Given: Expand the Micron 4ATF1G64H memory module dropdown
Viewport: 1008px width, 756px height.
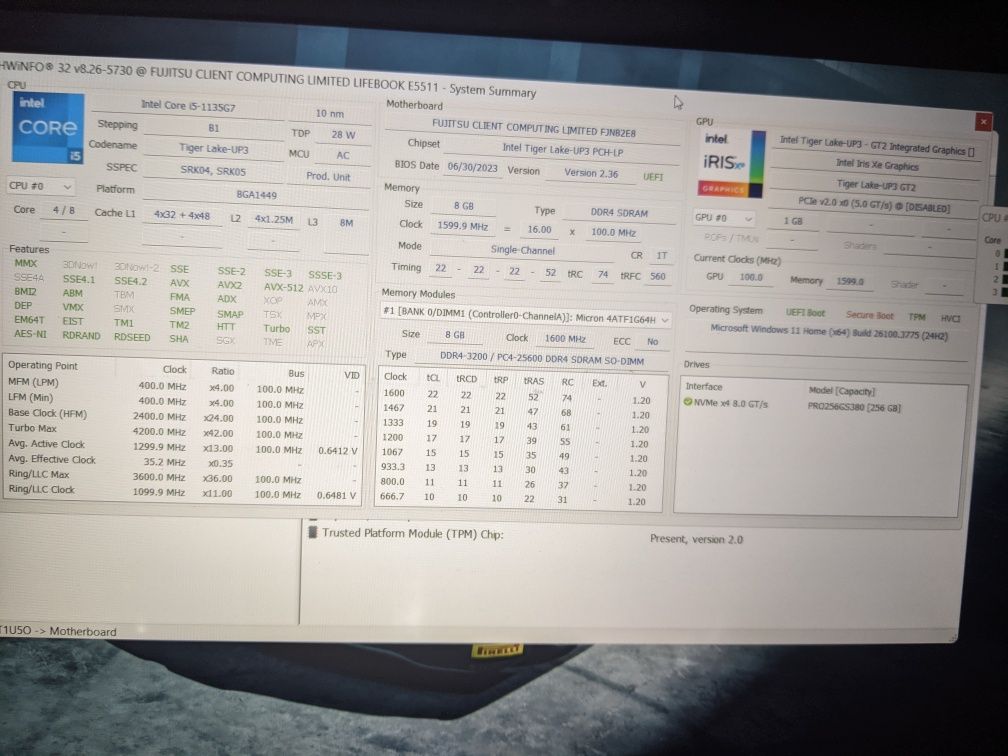Looking at the screenshot, I should click(x=525, y=318).
